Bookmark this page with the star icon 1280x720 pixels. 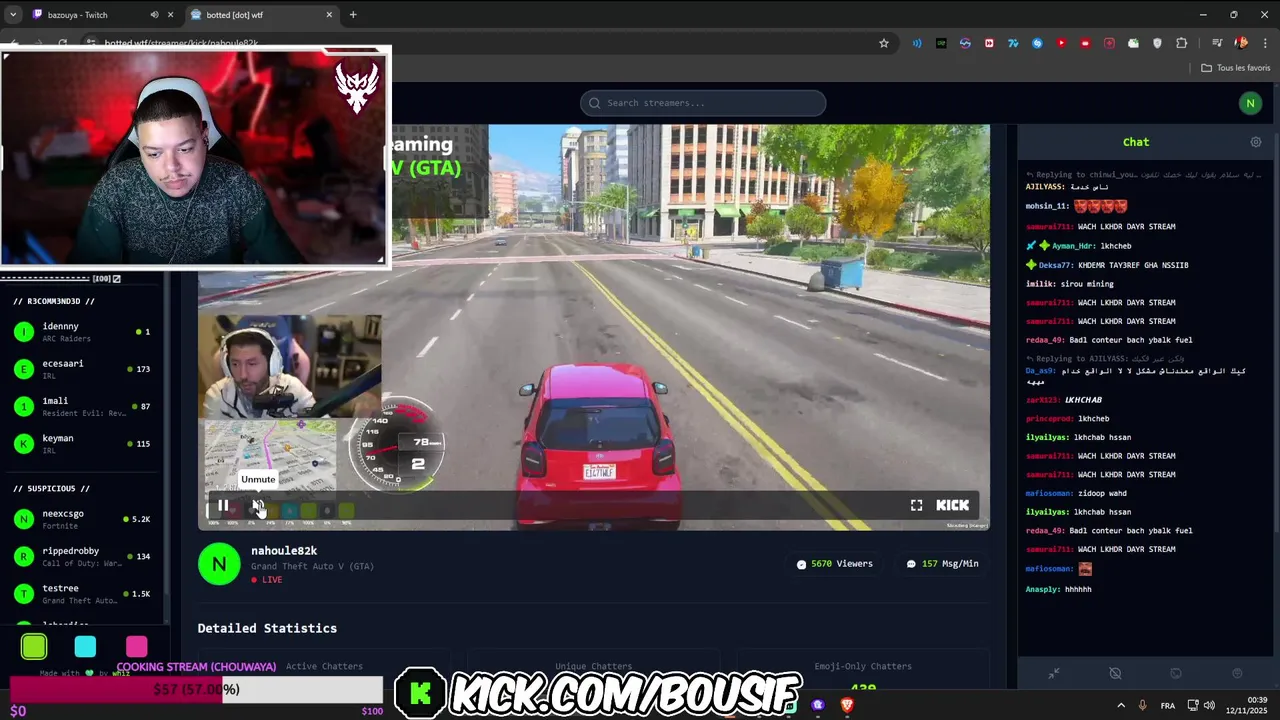click(x=884, y=43)
